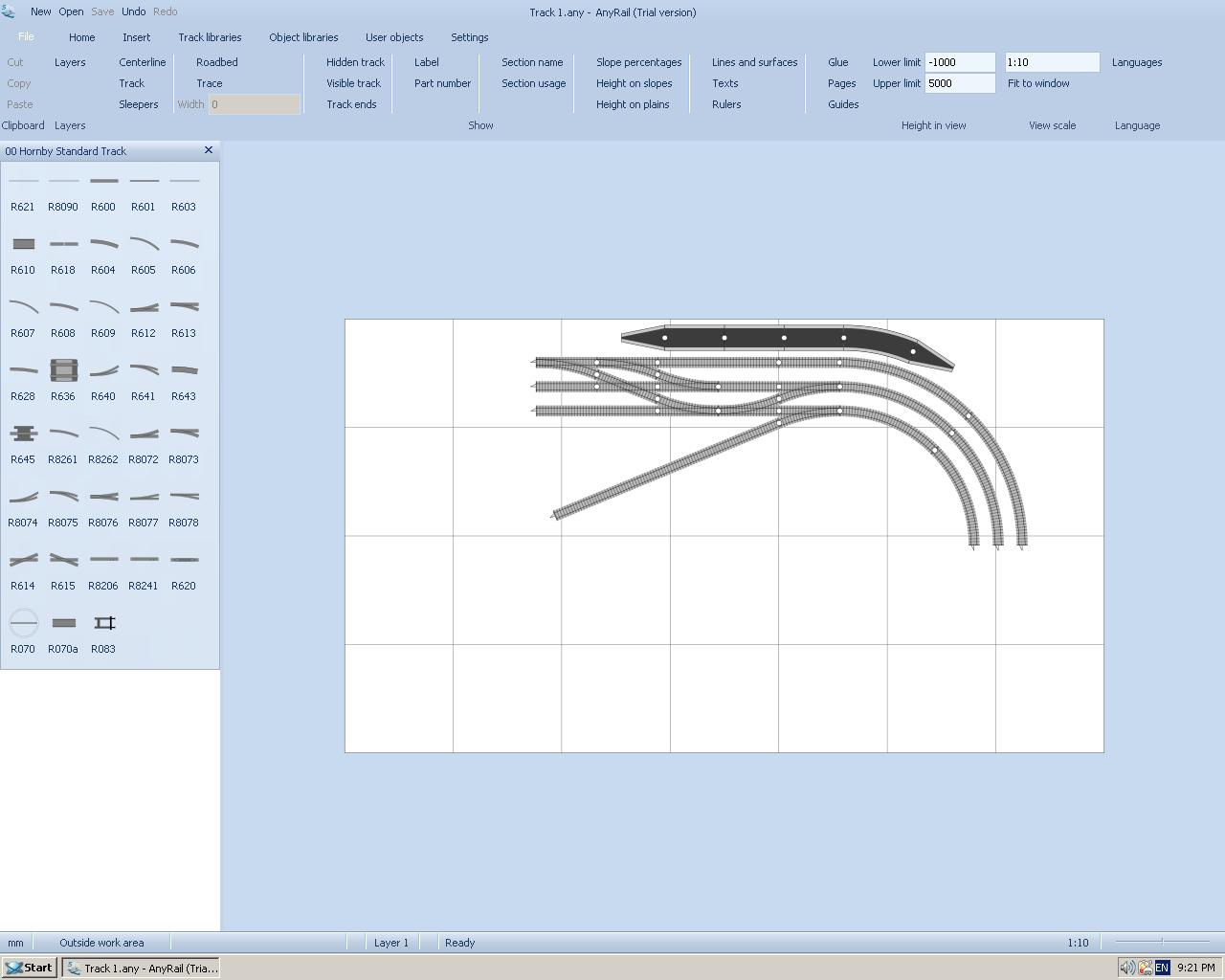Click Fit to window

click(1038, 83)
